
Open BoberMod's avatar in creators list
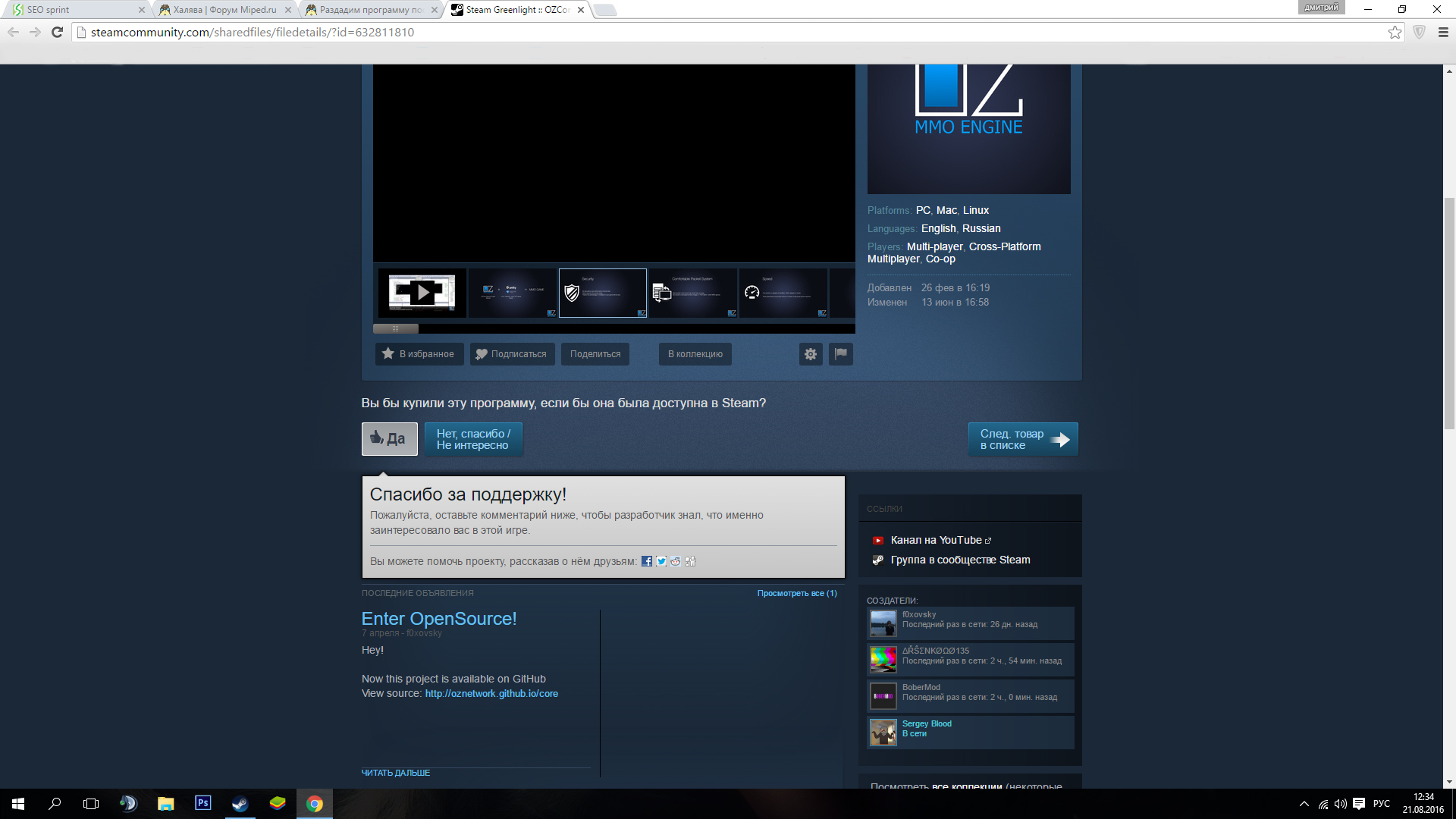[x=883, y=696]
